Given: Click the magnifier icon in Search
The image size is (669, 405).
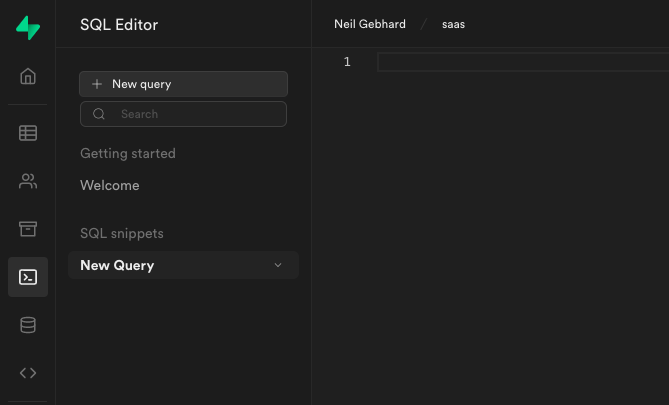Looking at the screenshot, I should pyautogui.click(x=99, y=114).
